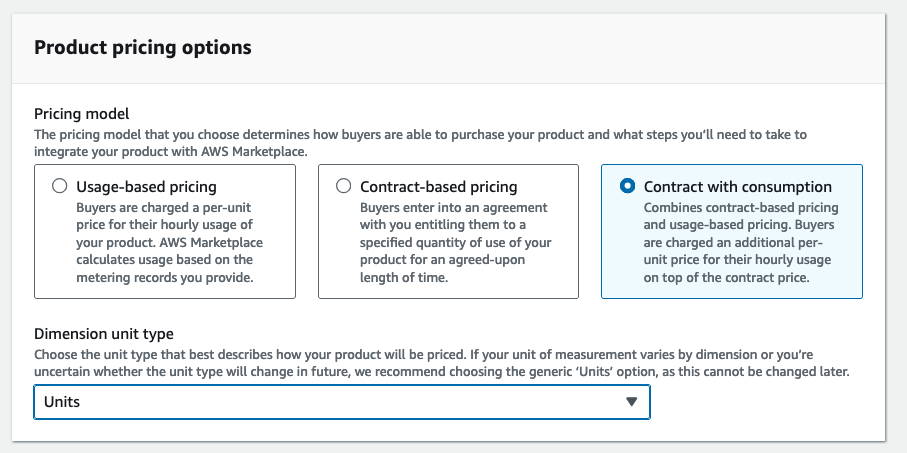Screen dimensions: 907x453
Task: Open the Dimension unit type dropdown
Action: [x=341, y=402]
